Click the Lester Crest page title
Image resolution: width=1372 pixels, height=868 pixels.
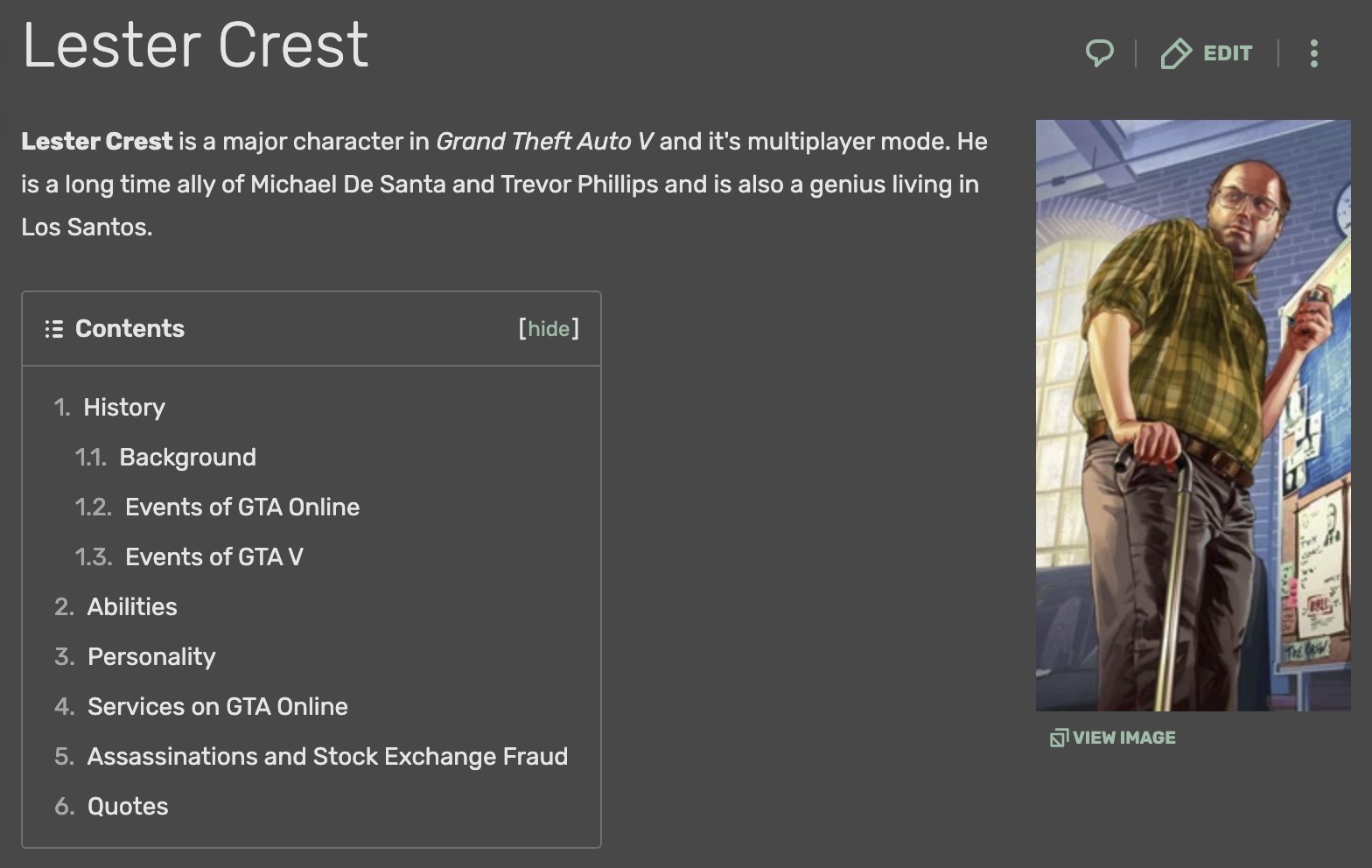pos(195,45)
